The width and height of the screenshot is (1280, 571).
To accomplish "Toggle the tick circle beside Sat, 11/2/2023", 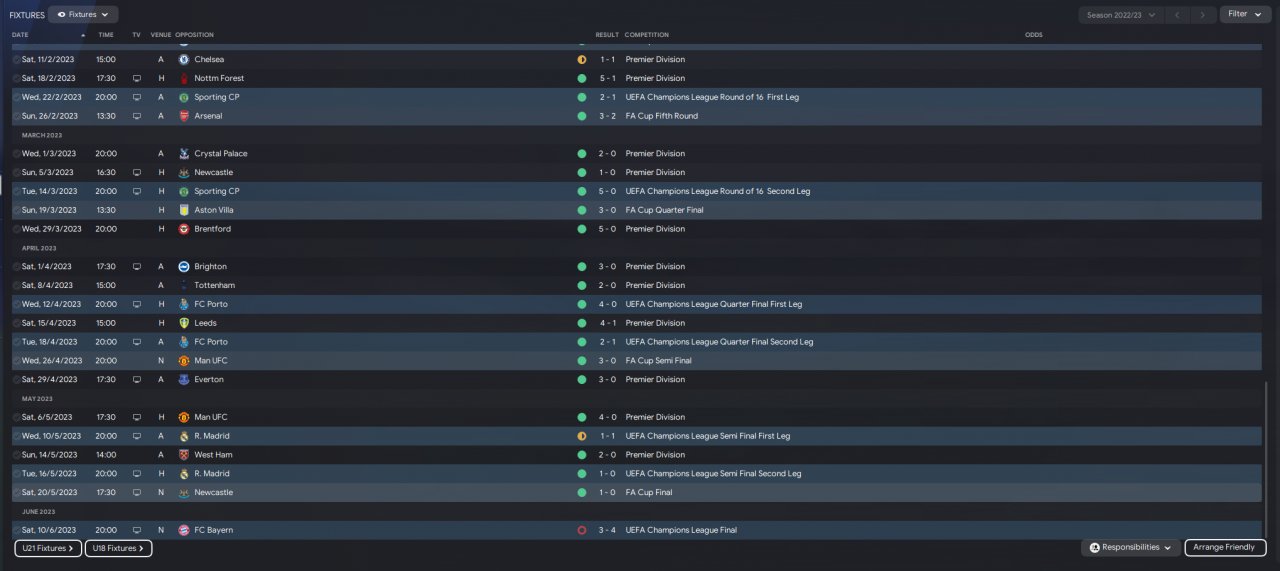I will pyautogui.click(x=16, y=59).
